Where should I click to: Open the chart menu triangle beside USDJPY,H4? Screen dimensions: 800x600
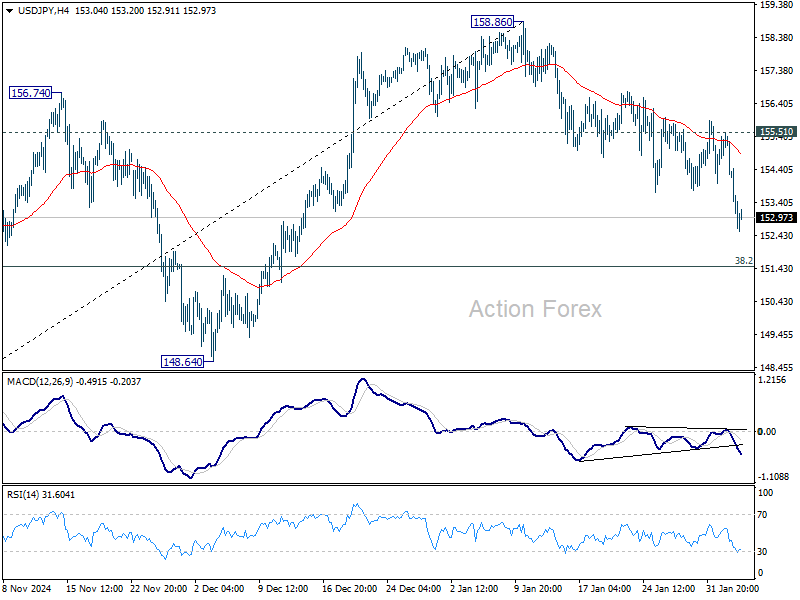point(10,11)
